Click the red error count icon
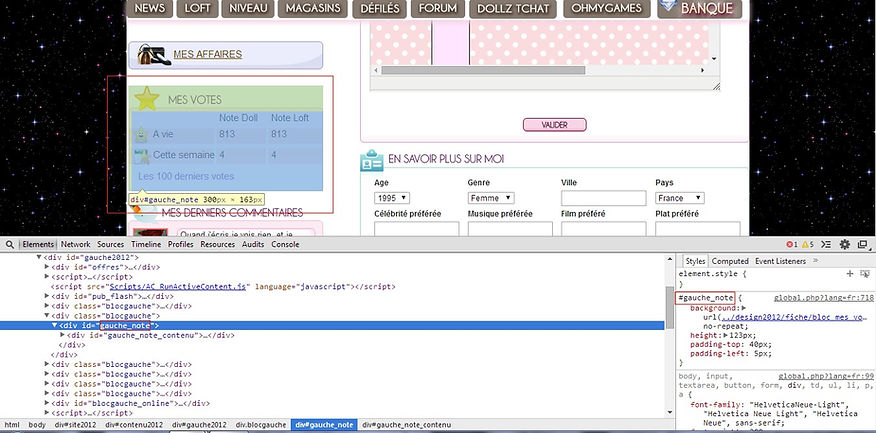Screen dimensions: 876x433 tap(789, 245)
